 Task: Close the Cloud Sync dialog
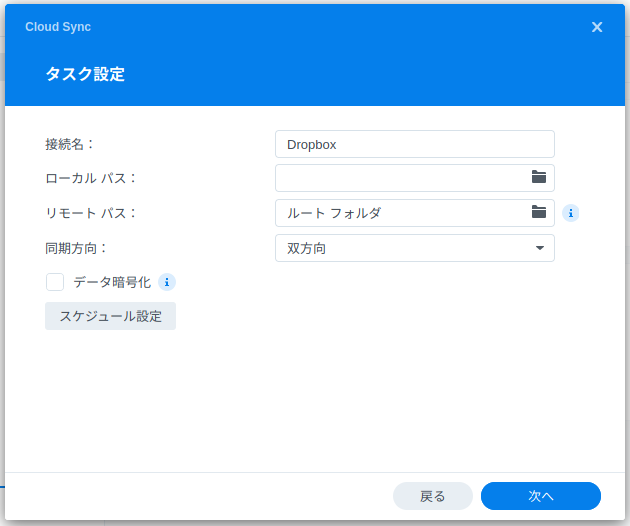pyautogui.click(x=597, y=27)
